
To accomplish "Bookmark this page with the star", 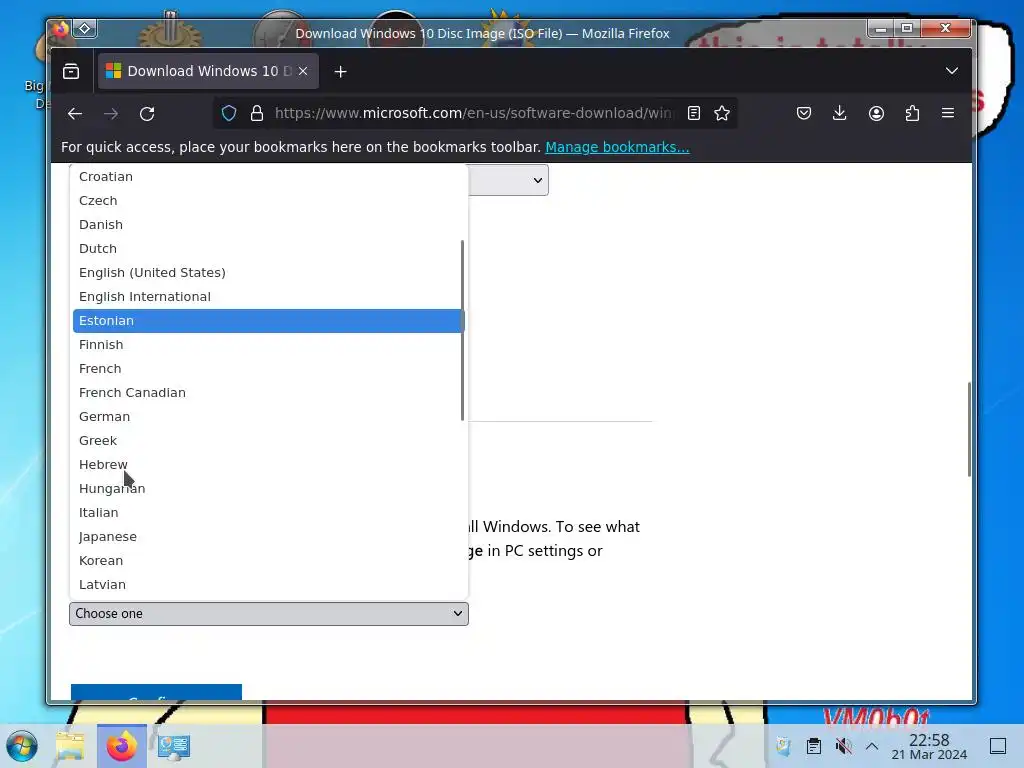I will pyautogui.click(x=722, y=114).
